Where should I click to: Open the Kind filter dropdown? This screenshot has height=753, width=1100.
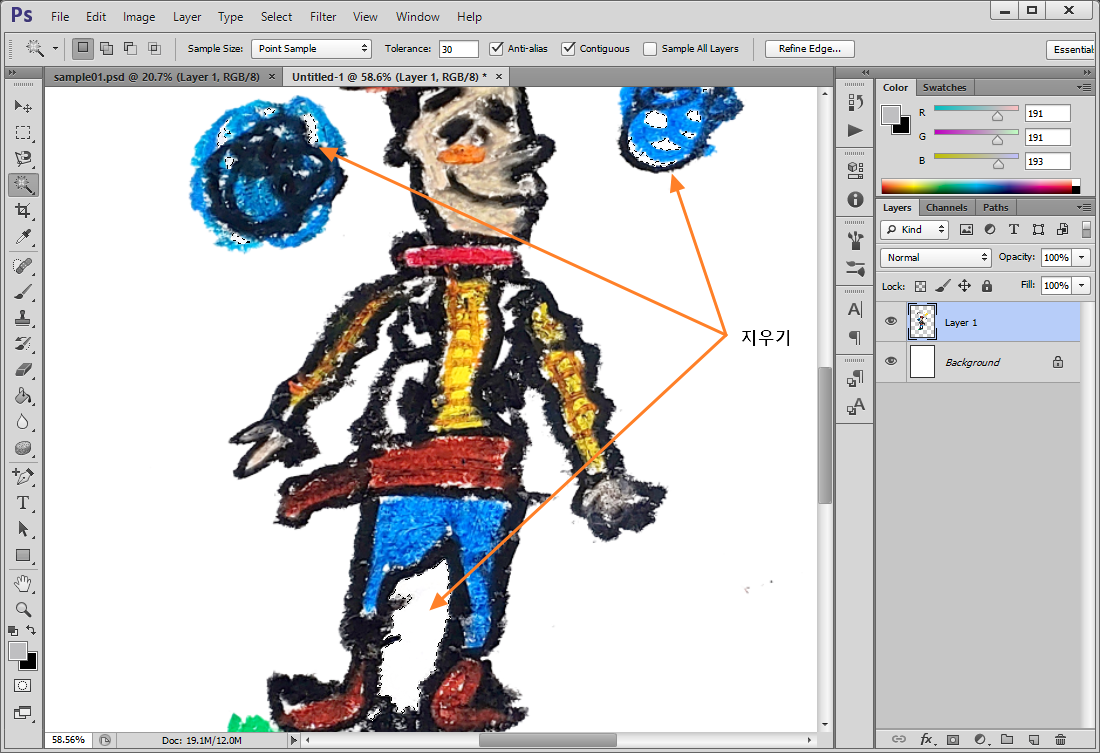[x=915, y=229]
